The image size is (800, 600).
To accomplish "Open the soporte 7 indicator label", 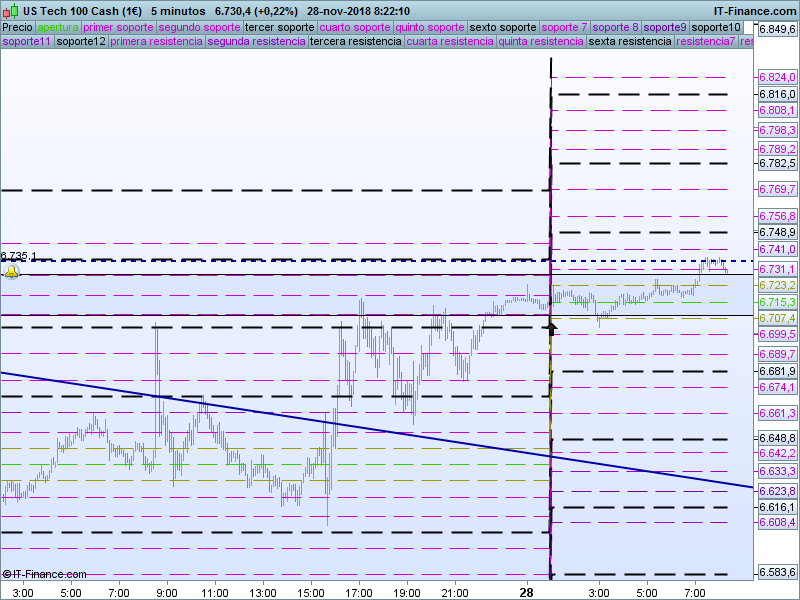I will 565,28.
